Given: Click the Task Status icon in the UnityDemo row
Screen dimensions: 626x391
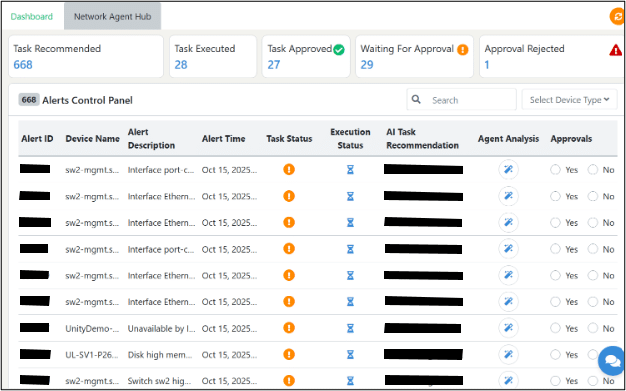Looking at the screenshot, I should (289, 328).
